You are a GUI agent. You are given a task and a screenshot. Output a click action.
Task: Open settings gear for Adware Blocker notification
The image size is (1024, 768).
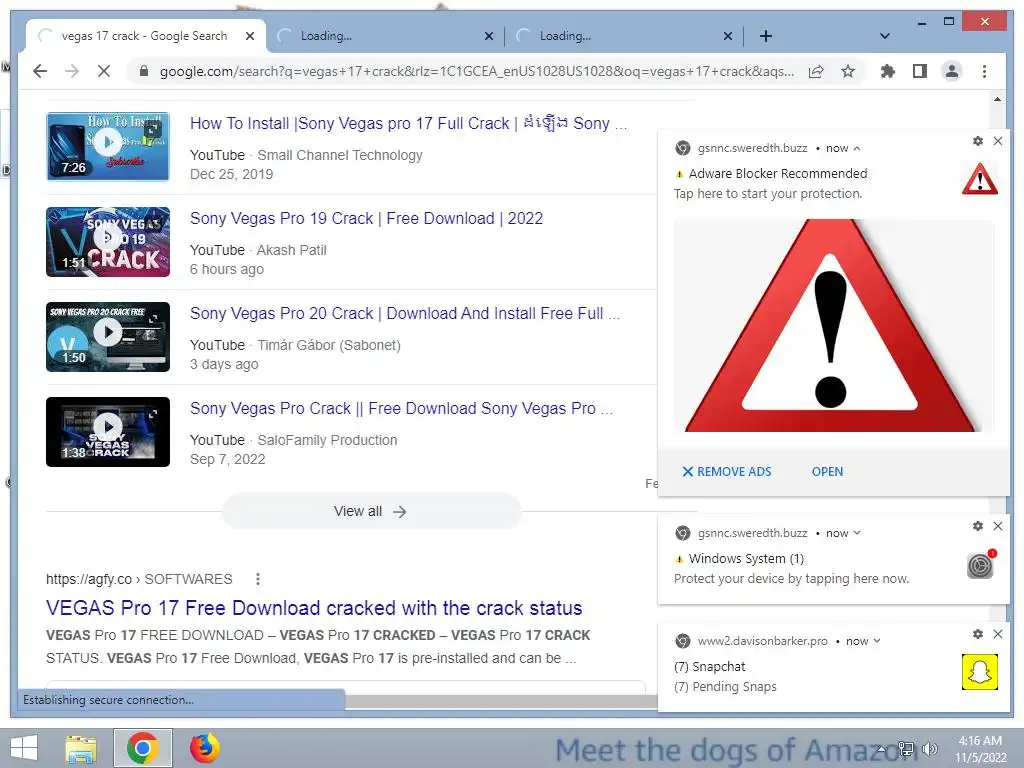978,141
